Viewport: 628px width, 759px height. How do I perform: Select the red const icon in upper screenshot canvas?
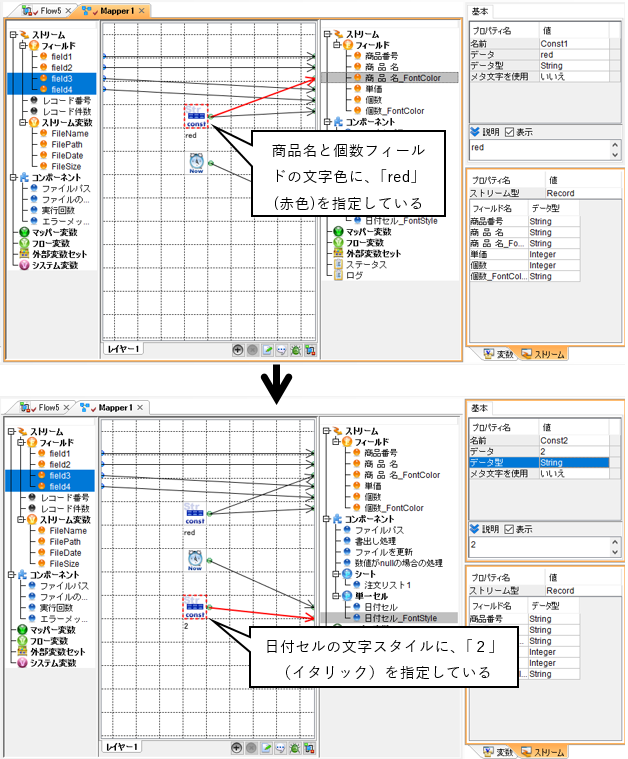coord(196,117)
